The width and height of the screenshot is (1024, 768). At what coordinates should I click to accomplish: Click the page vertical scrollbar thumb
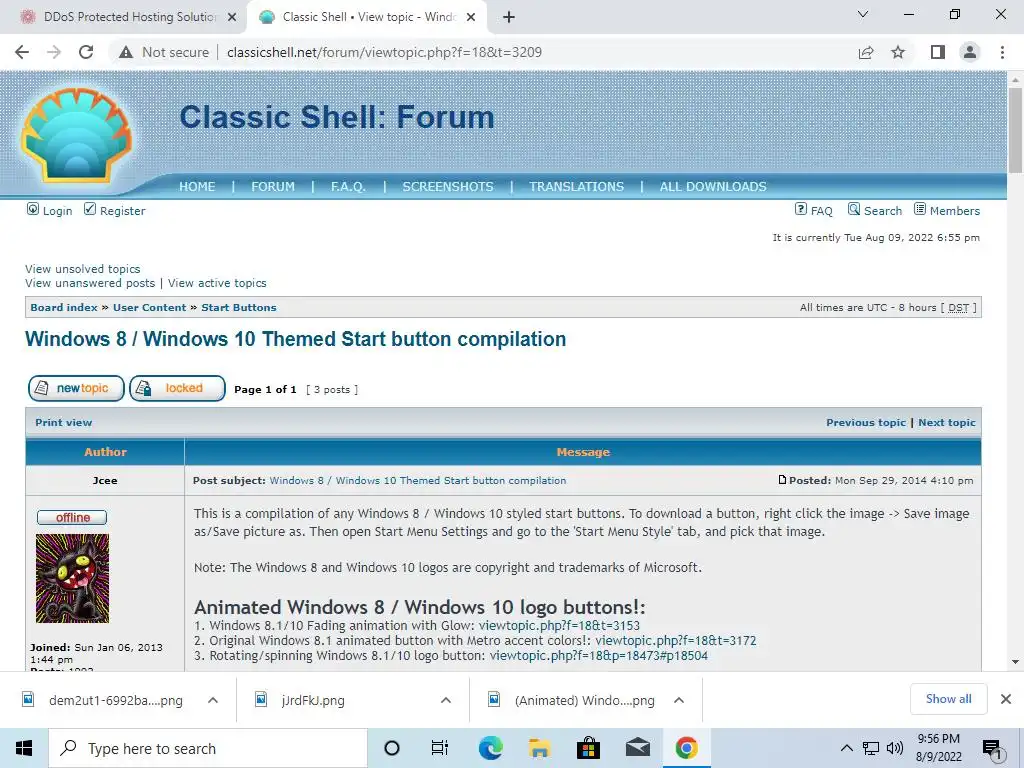click(1015, 130)
